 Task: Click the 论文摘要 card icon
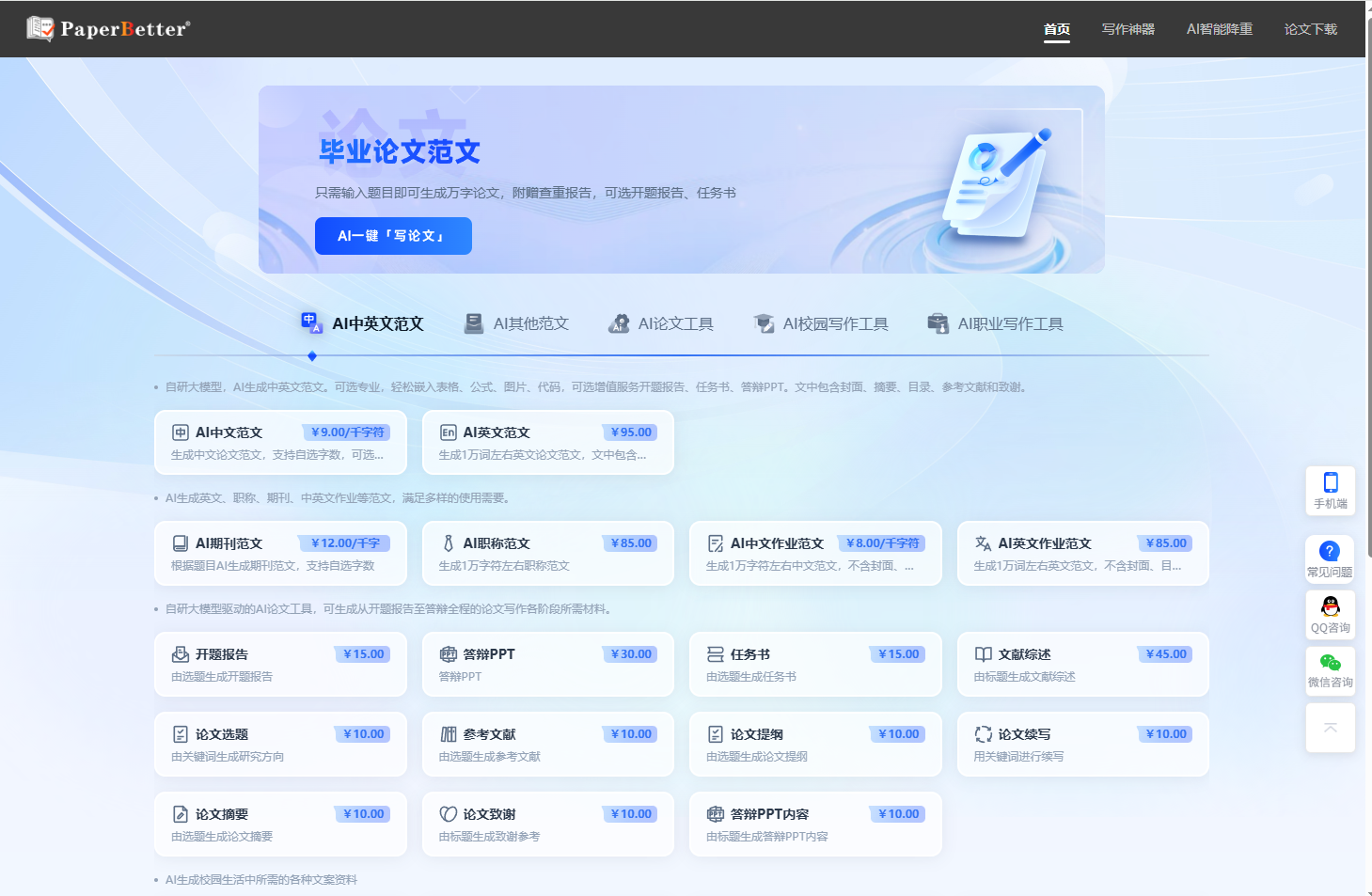[x=181, y=814]
